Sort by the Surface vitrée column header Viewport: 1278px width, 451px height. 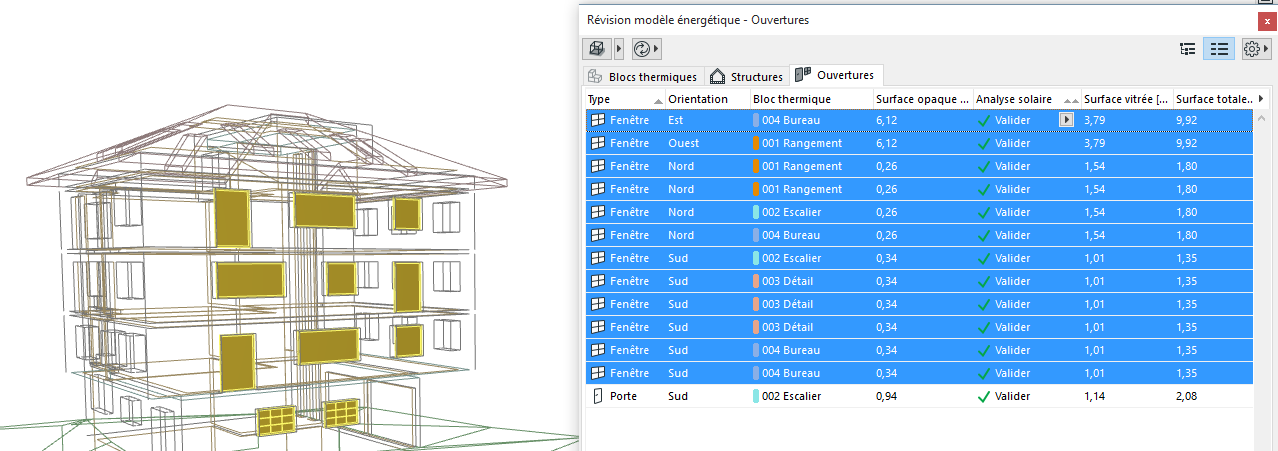tap(1127, 99)
